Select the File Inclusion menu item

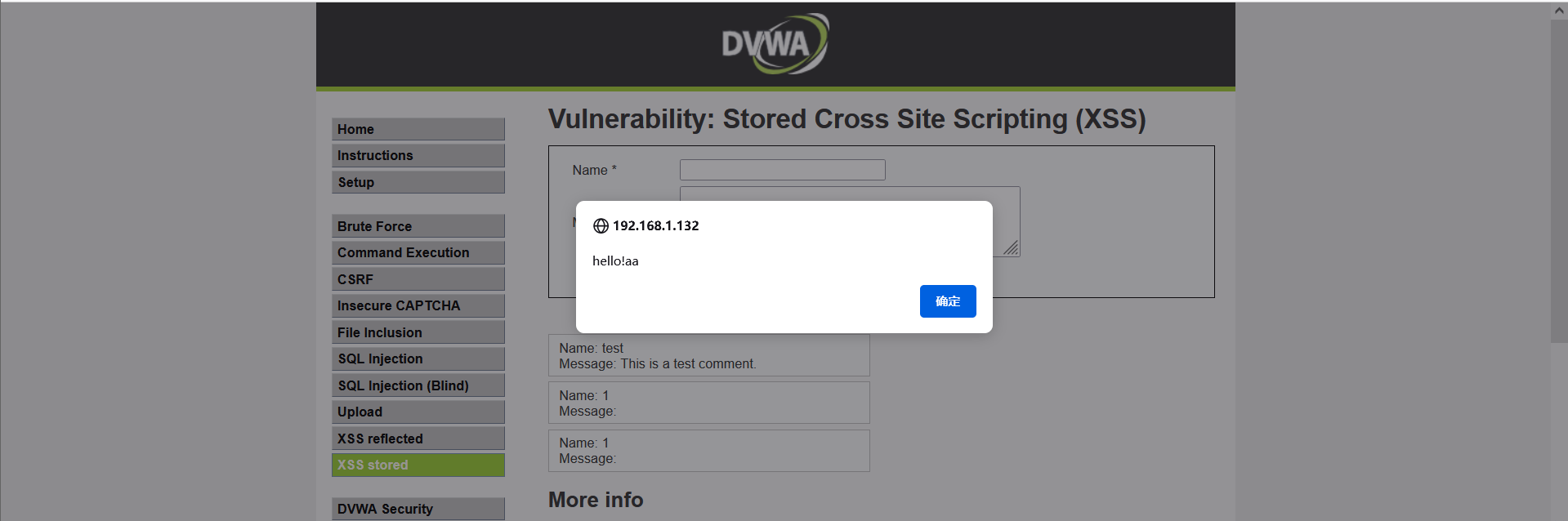[418, 332]
